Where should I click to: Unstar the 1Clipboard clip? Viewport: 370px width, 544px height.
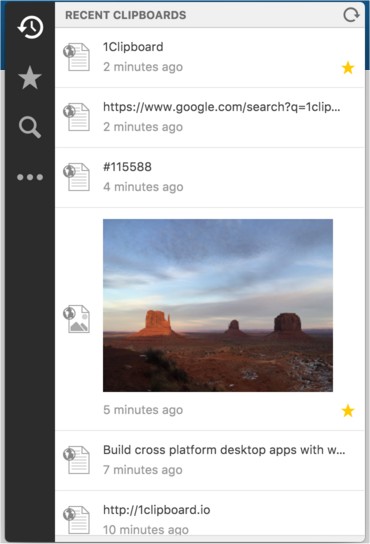(348, 68)
